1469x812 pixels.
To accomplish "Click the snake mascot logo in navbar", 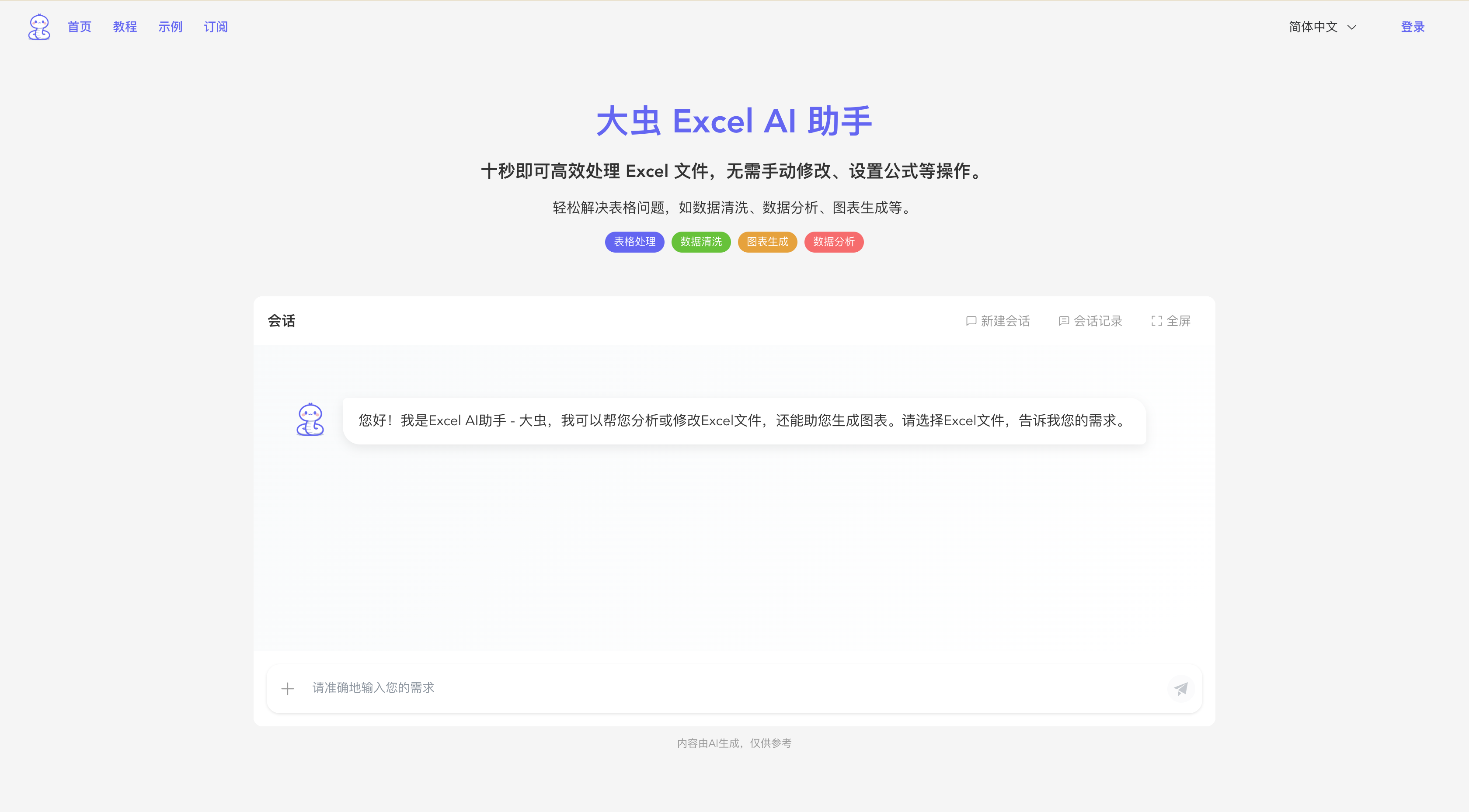I will (x=38, y=26).
